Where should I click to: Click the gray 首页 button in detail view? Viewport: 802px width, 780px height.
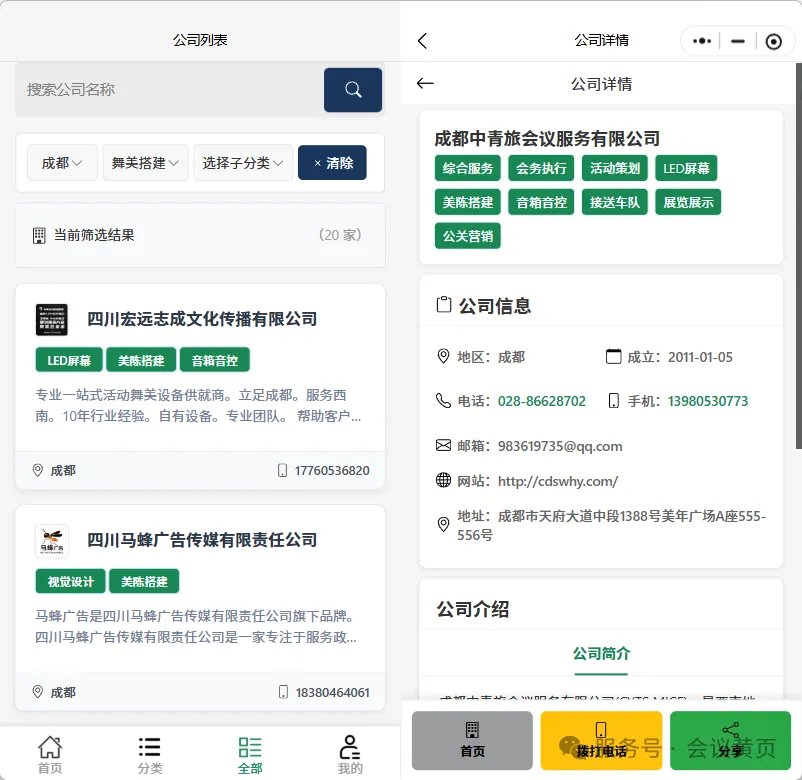472,740
